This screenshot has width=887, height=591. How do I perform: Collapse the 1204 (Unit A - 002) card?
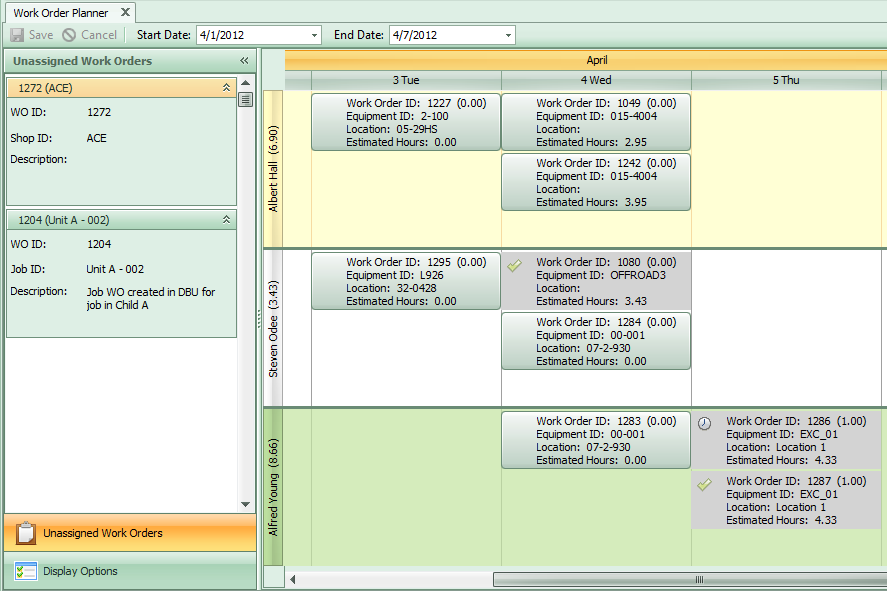tap(227, 219)
